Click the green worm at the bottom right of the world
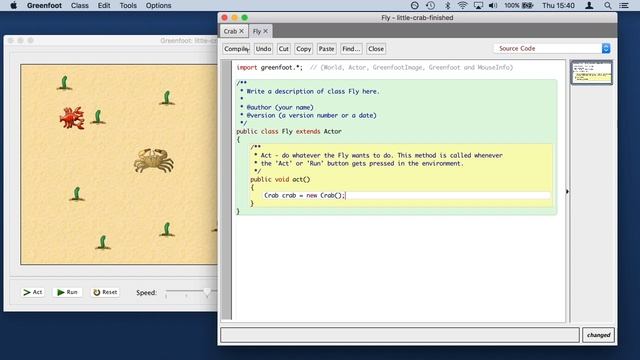The height and width of the screenshot is (360, 640). [x=167, y=229]
